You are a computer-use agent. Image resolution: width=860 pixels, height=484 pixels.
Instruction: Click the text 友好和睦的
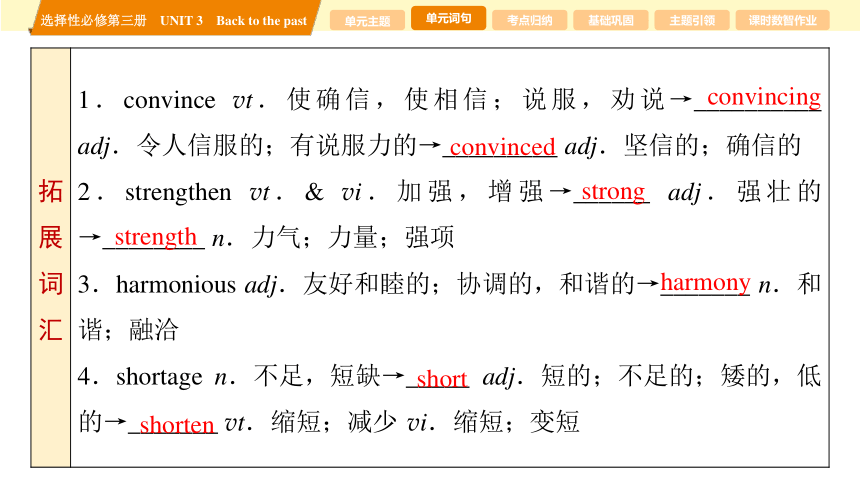pyautogui.click(x=366, y=284)
